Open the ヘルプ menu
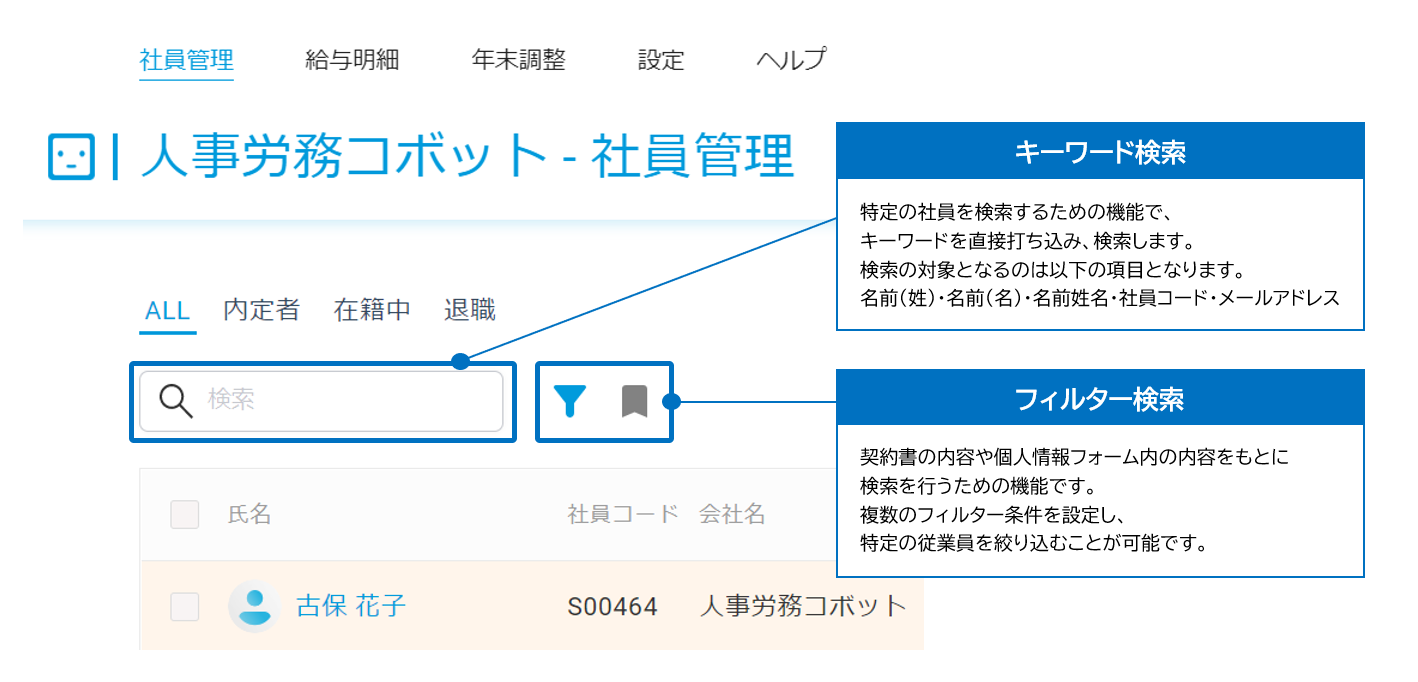The width and height of the screenshot is (1418, 682). coord(792,60)
